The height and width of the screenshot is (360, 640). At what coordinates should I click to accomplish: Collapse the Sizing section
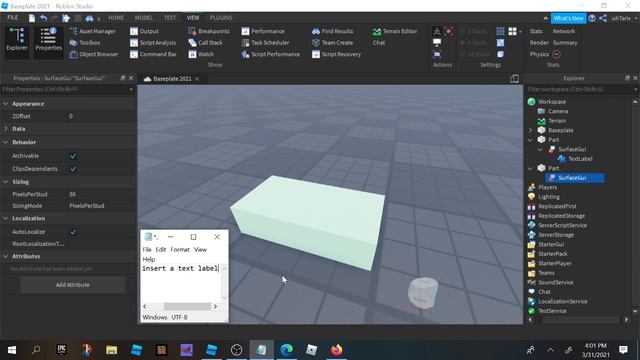pyautogui.click(x=6, y=182)
